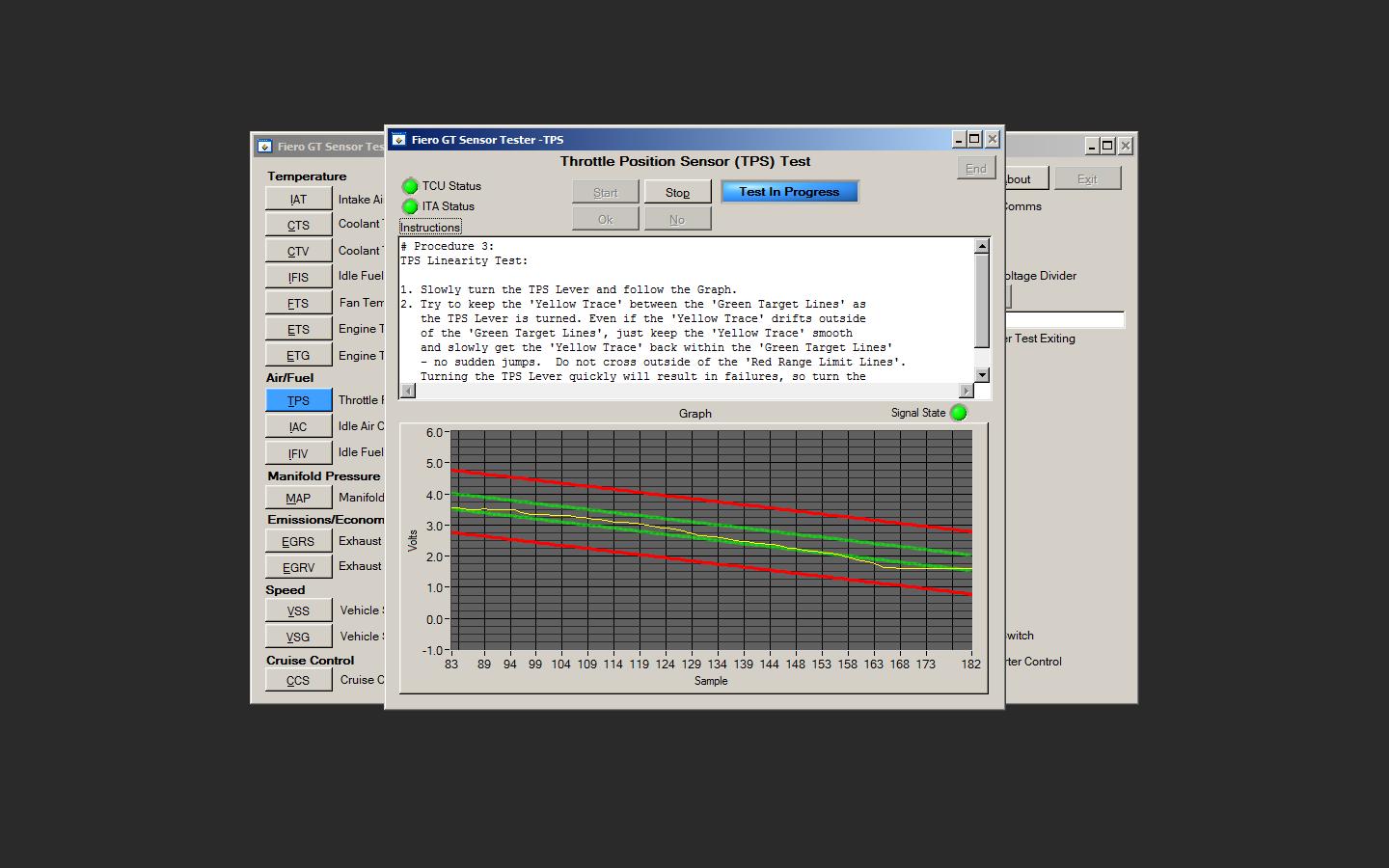Viewport: 1389px width, 868px height.
Task: Select the IAT temperature sensor button
Action: 298,199
